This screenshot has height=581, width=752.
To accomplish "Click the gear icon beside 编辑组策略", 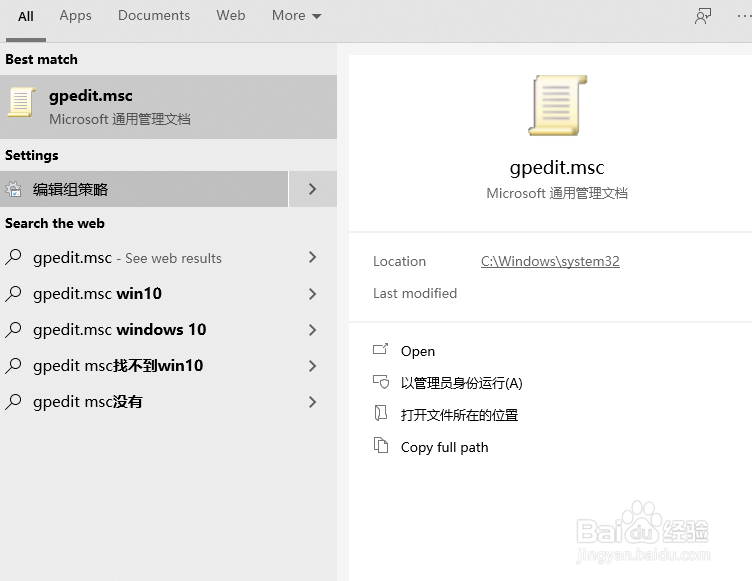I will [13, 189].
